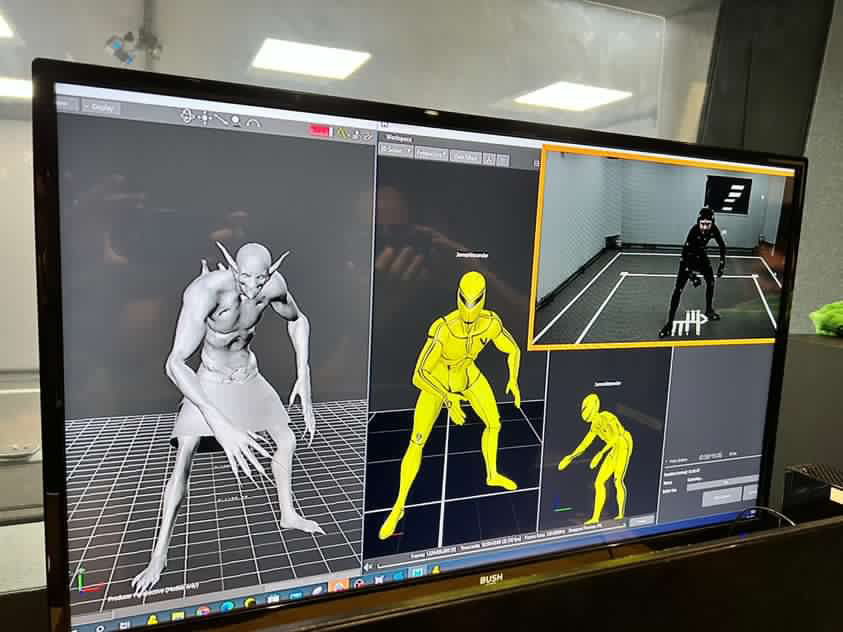Click the bone link tool icon

(221, 119)
